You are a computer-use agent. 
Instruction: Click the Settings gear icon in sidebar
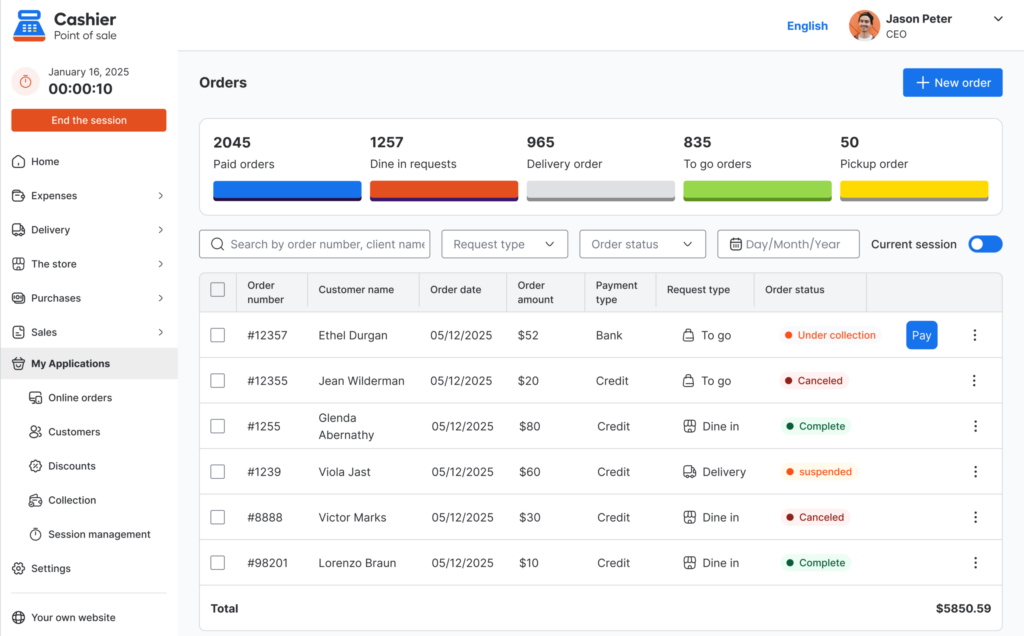(x=18, y=568)
